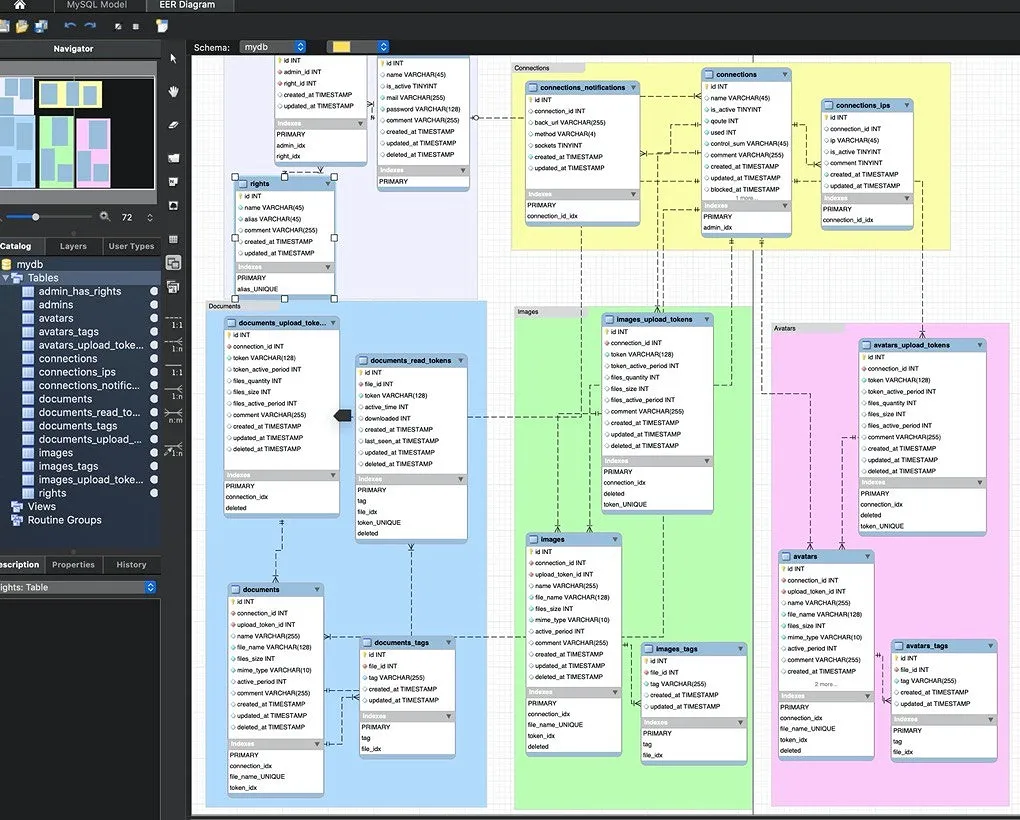Viewport: 1020px width, 820px height.
Task: Select the hand pan tool
Action: [174, 92]
